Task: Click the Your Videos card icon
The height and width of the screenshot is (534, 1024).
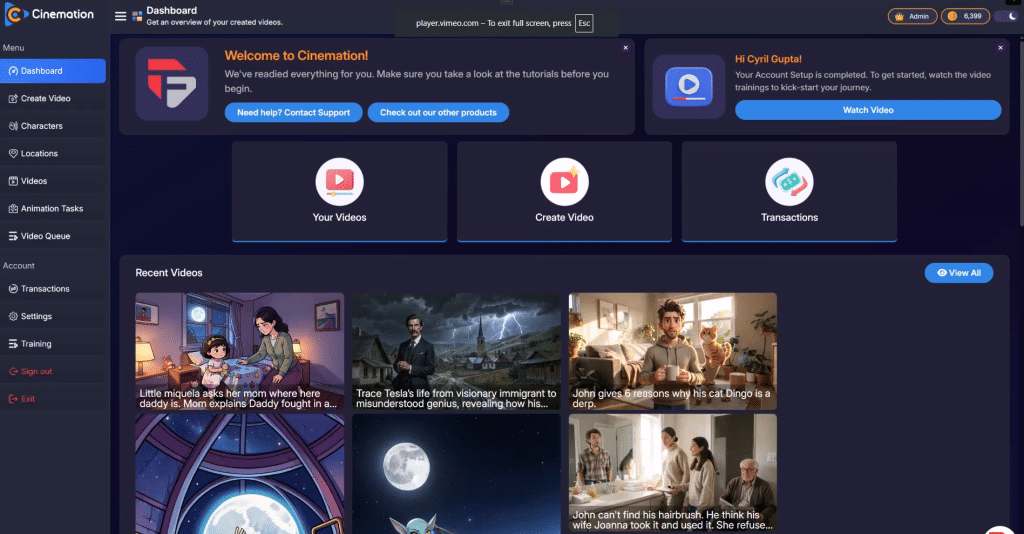Action: click(x=339, y=182)
